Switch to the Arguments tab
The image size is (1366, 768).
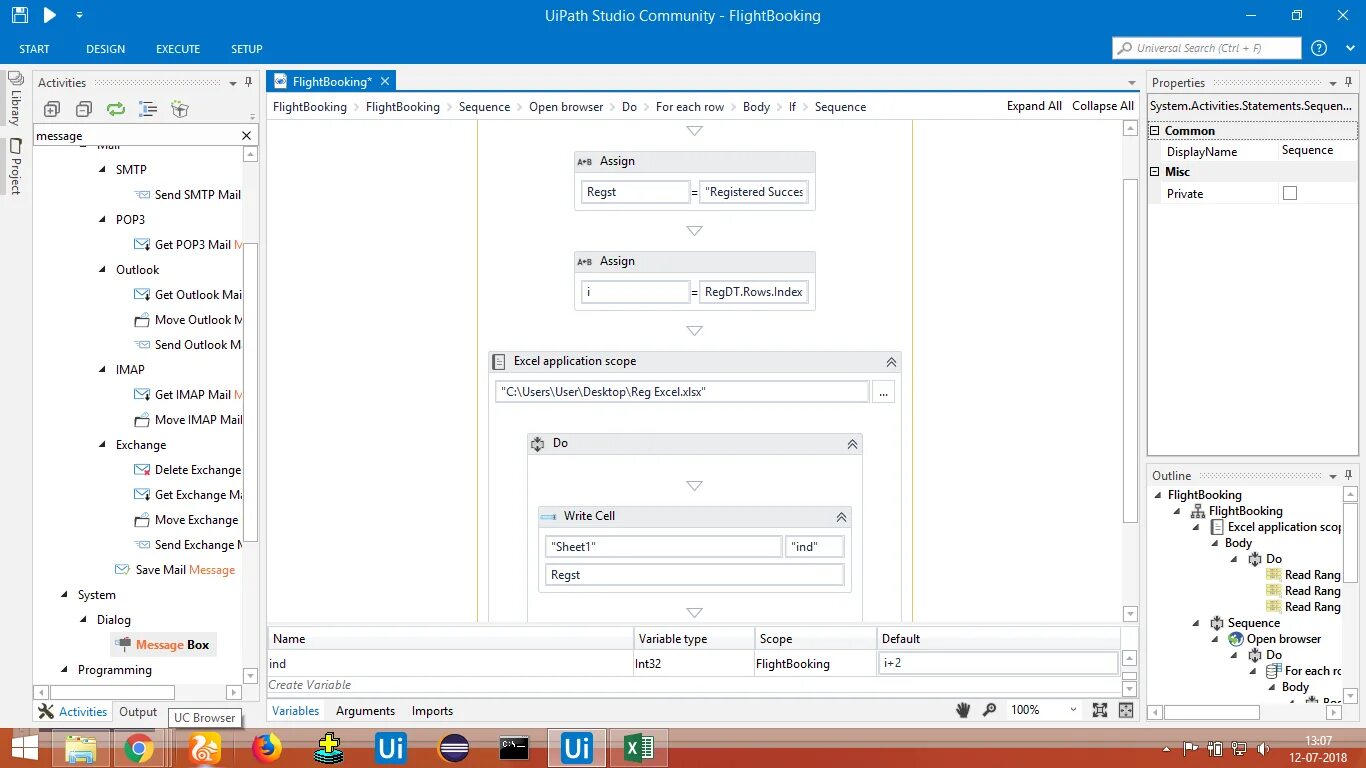365,711
